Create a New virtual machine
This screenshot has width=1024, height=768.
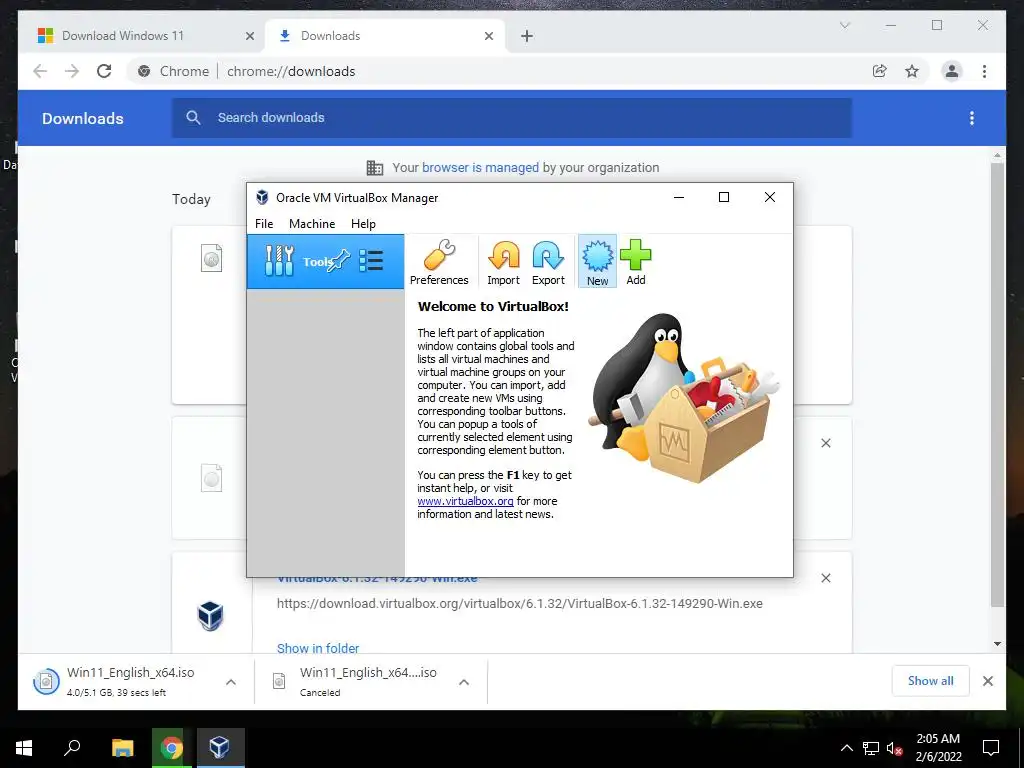click(x=597, y=262)
